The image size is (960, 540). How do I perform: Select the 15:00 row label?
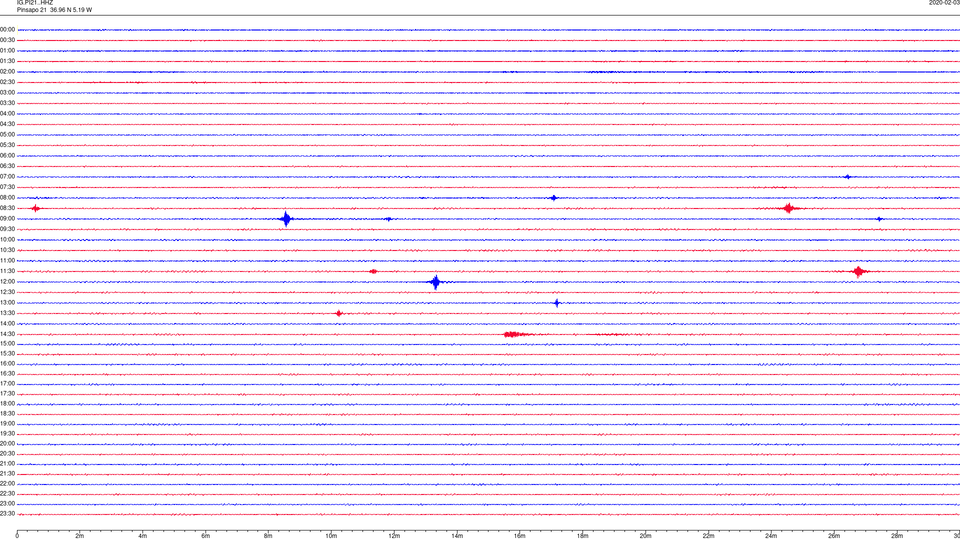(x=7, y=344)
